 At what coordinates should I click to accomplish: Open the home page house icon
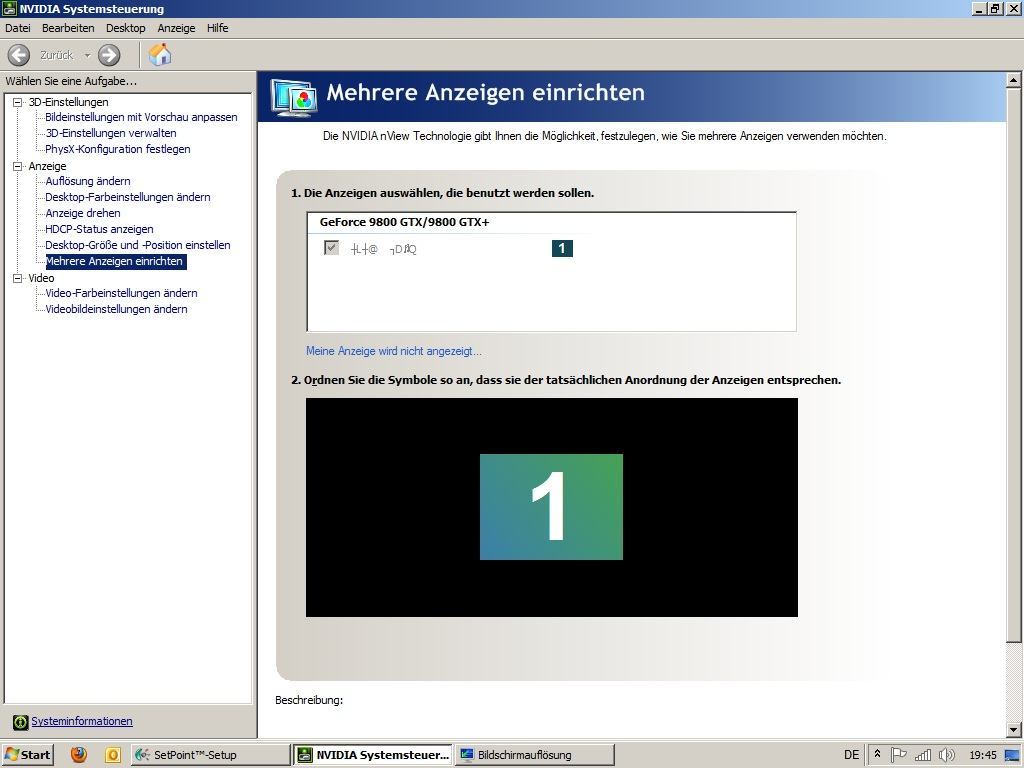(x=160, y=54)
